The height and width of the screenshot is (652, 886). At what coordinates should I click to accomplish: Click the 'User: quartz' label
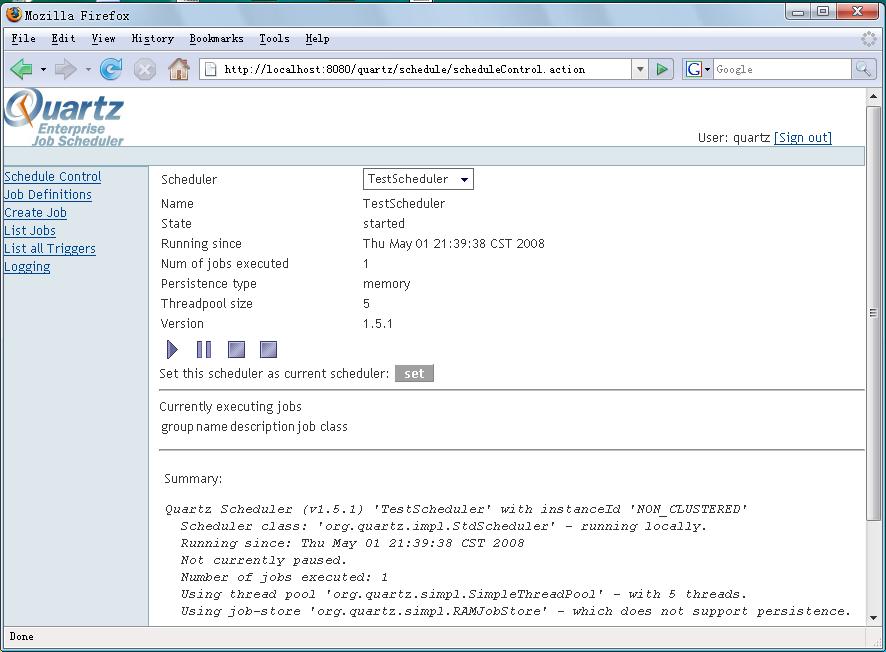(x=733, y=137)
